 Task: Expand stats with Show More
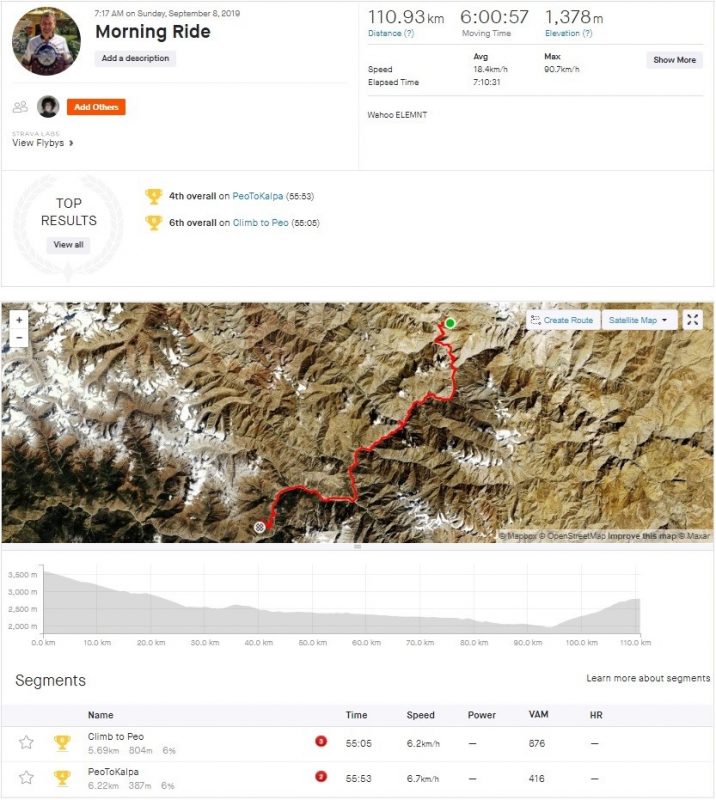[x=674, y=60]
